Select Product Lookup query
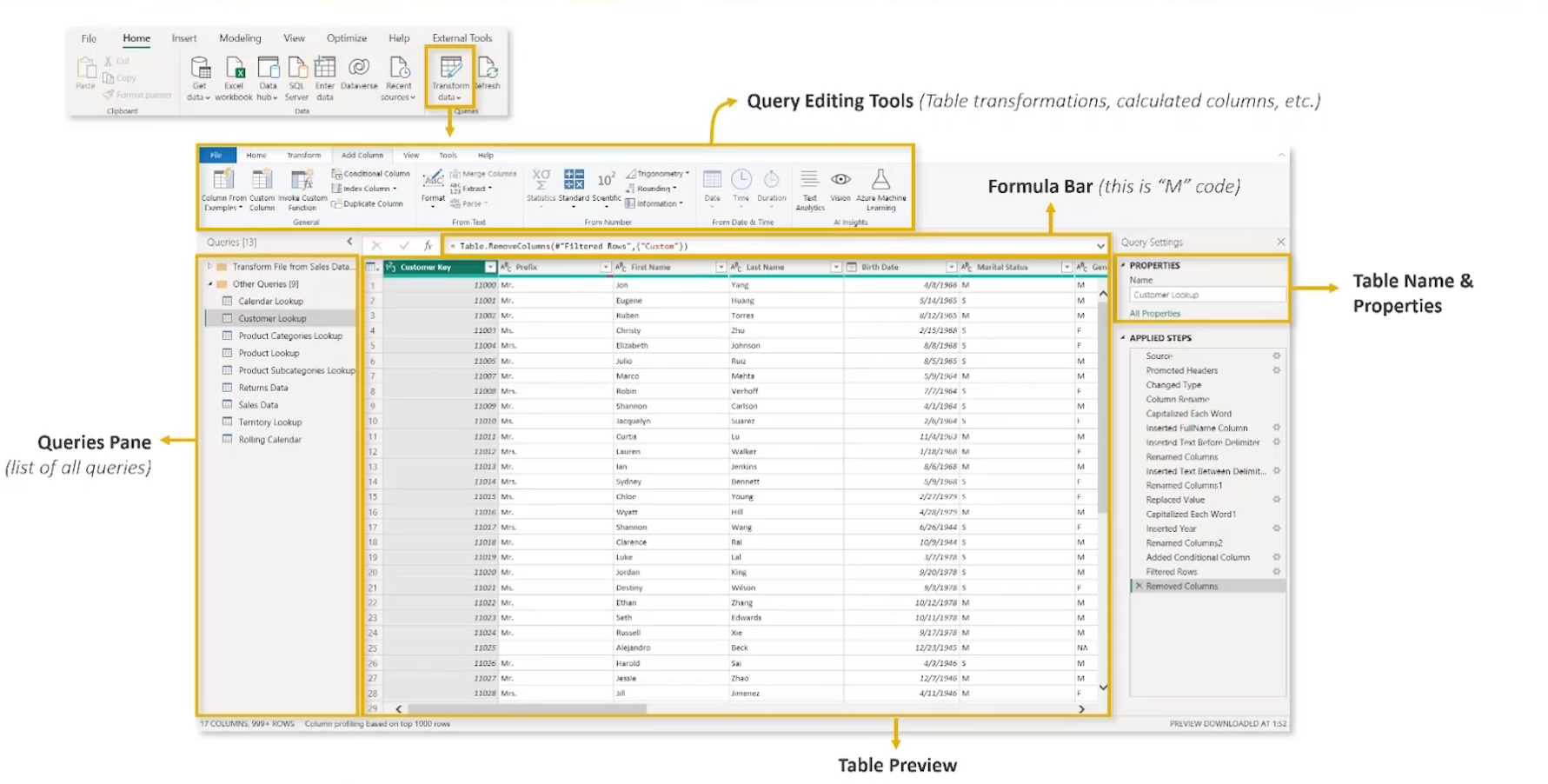1548x784 pixels. (269, 353)
